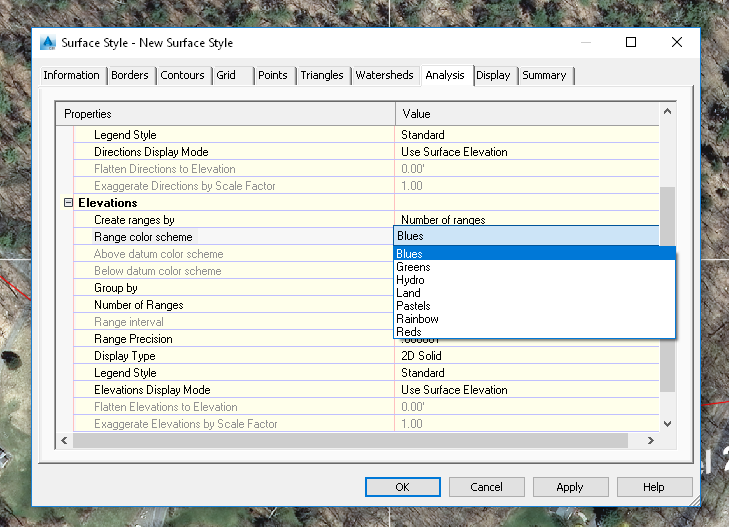Screen dimensions: 729x527
Task: Choose Blues from the color scheme list
Action: 534,254
